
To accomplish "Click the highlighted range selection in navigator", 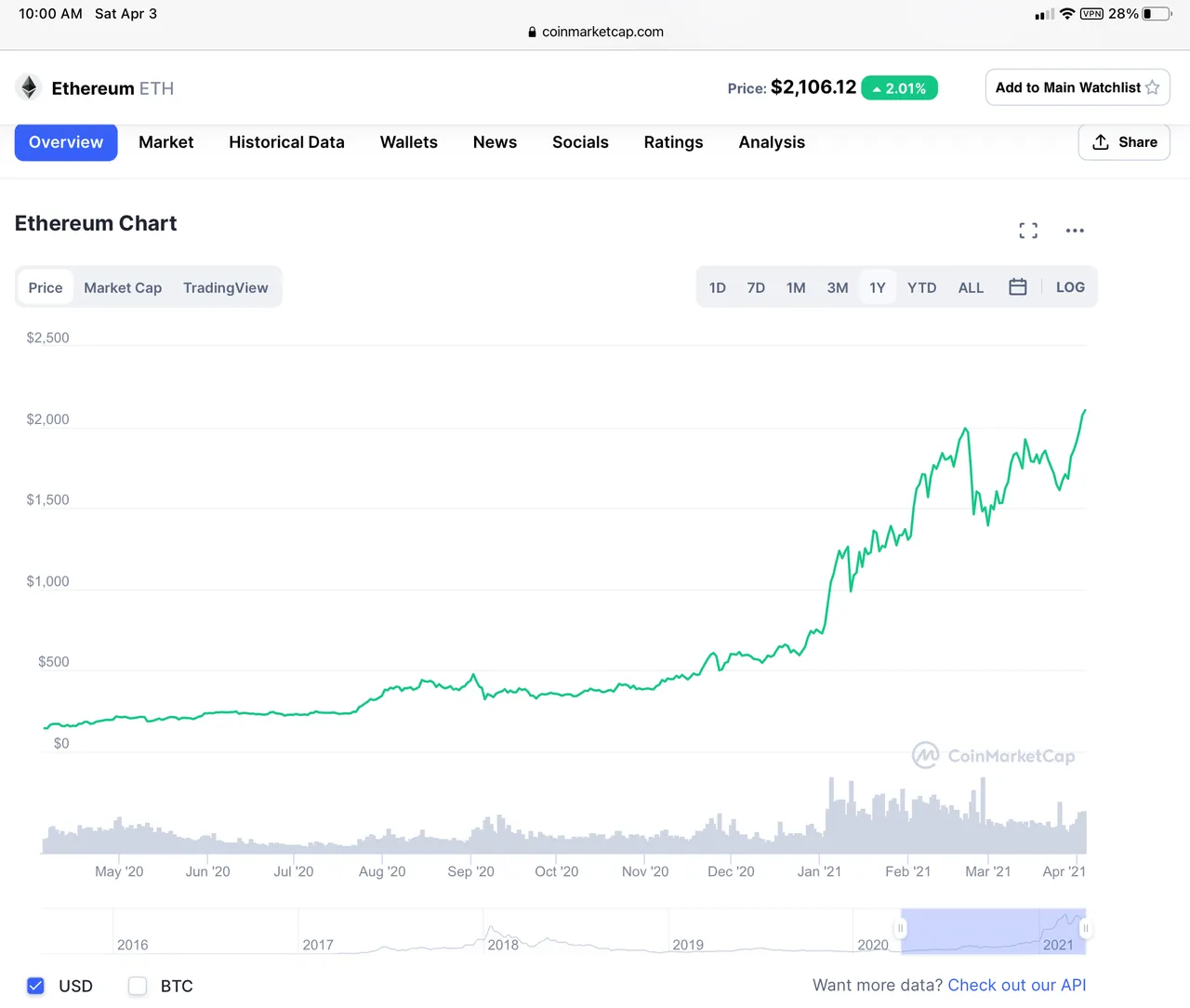I will click(993, 931).
